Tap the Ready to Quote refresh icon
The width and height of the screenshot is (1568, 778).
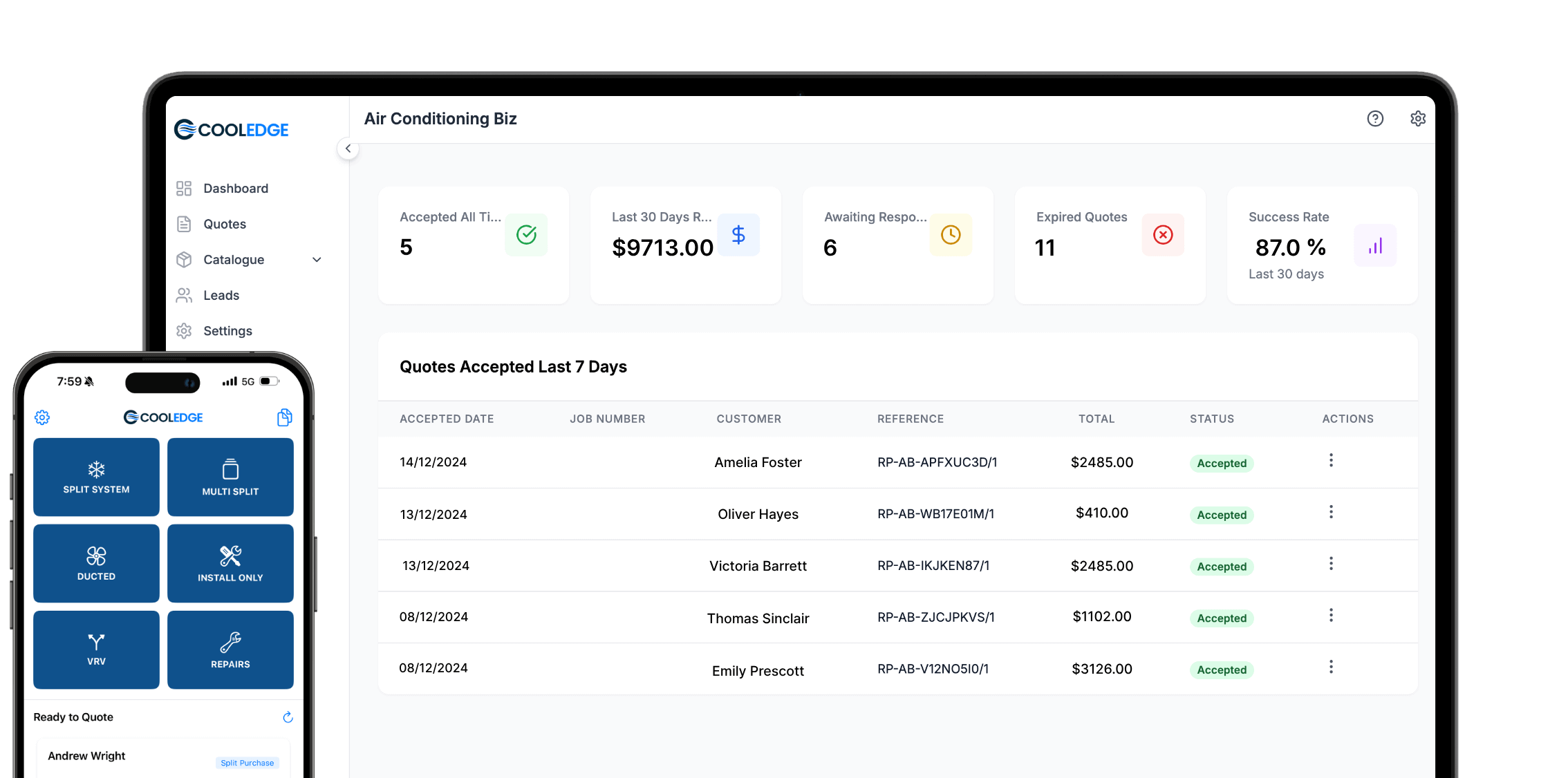pos(288,717)
